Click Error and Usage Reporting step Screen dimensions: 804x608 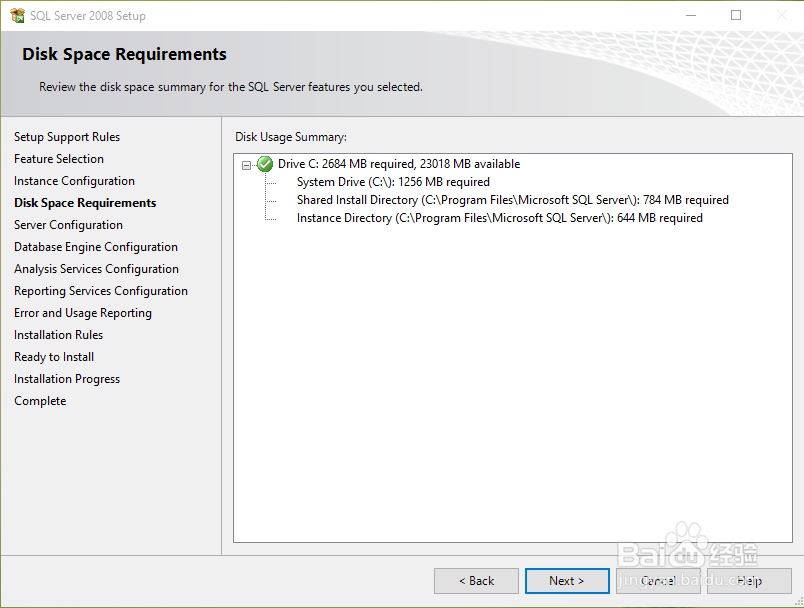83,313
